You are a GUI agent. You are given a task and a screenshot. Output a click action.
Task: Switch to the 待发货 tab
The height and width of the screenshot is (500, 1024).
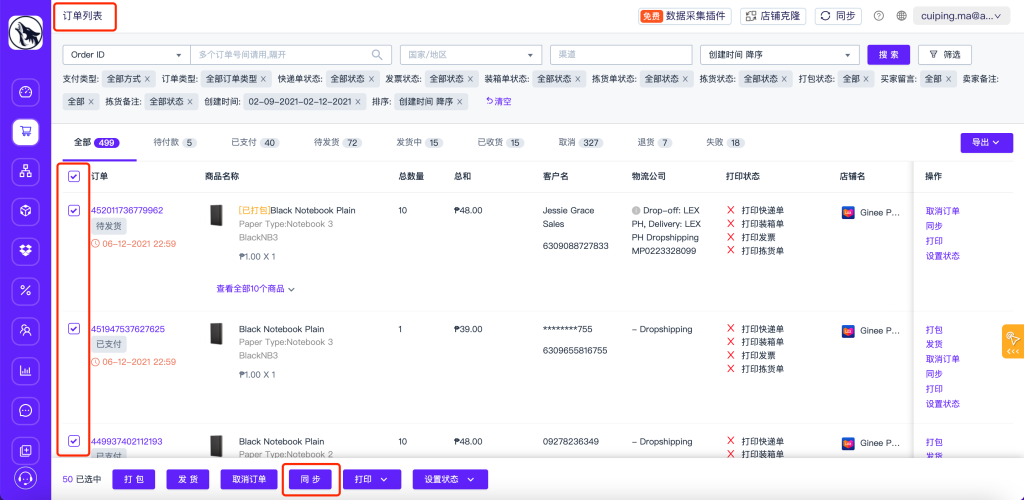(x=338, y=142)
